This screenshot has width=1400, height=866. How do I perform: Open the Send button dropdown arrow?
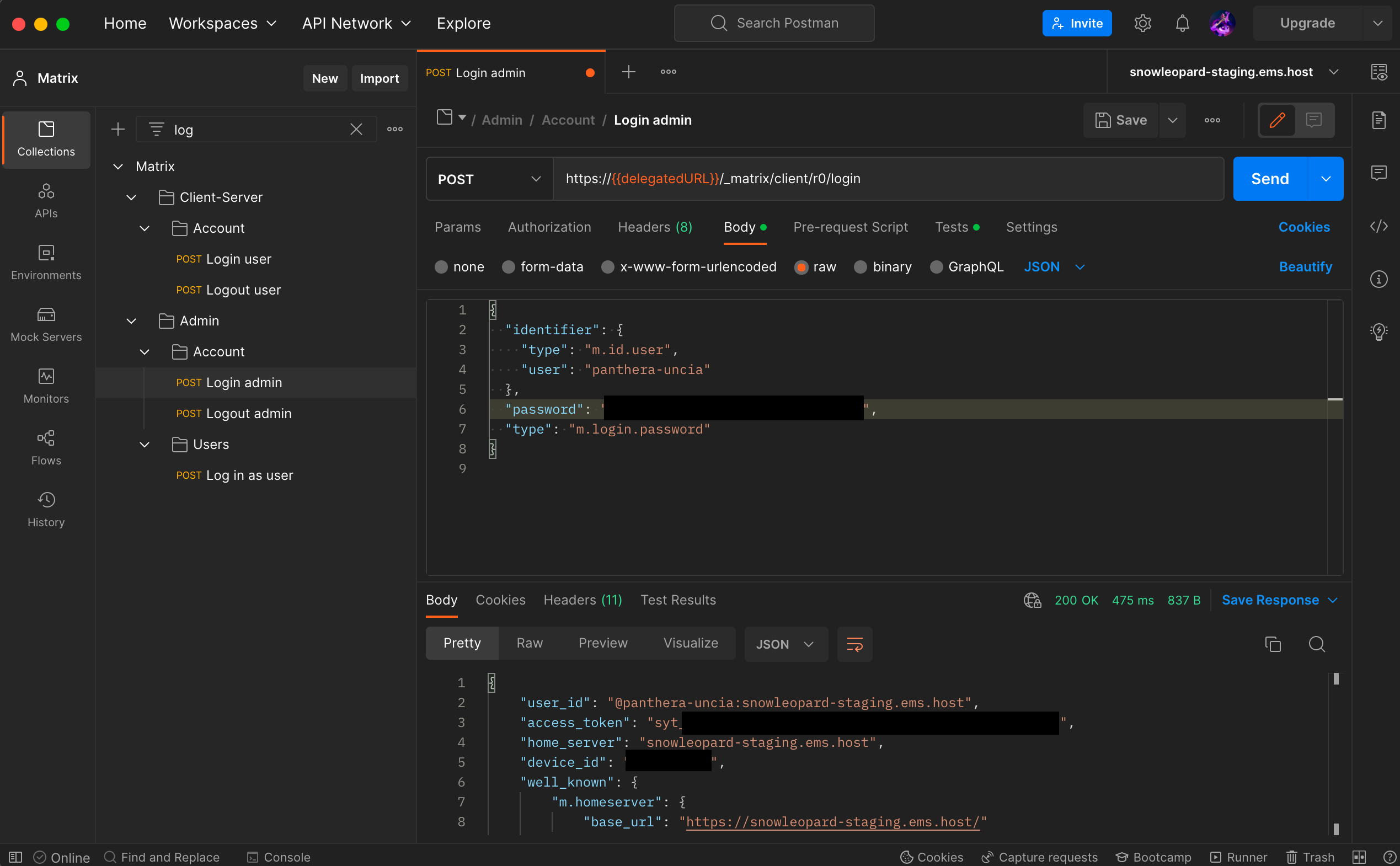[1326, 179]
